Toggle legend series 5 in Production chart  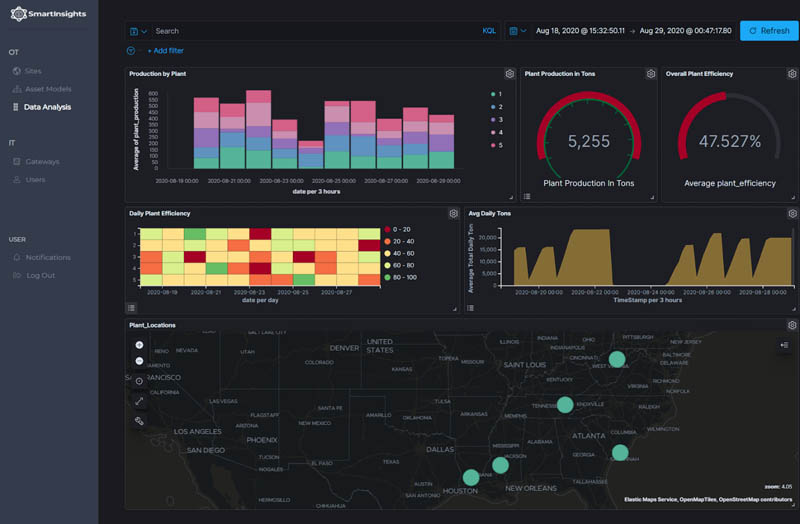(496, 145)
